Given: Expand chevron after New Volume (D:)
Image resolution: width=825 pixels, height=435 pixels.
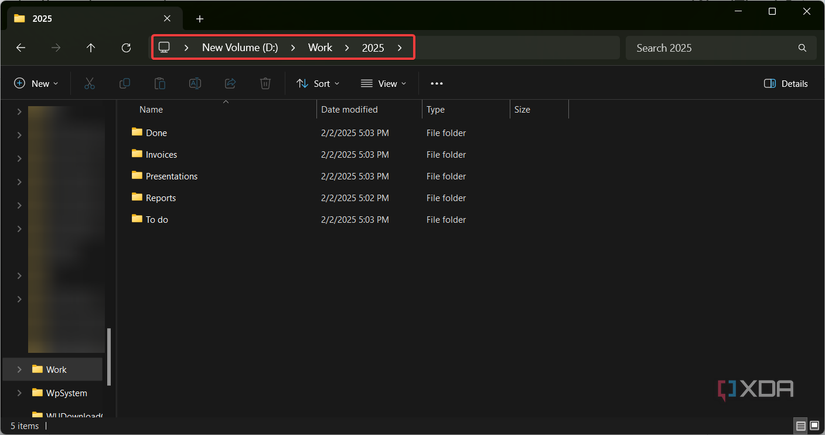Looking at the screenshot, I should [x=293, y=48].
